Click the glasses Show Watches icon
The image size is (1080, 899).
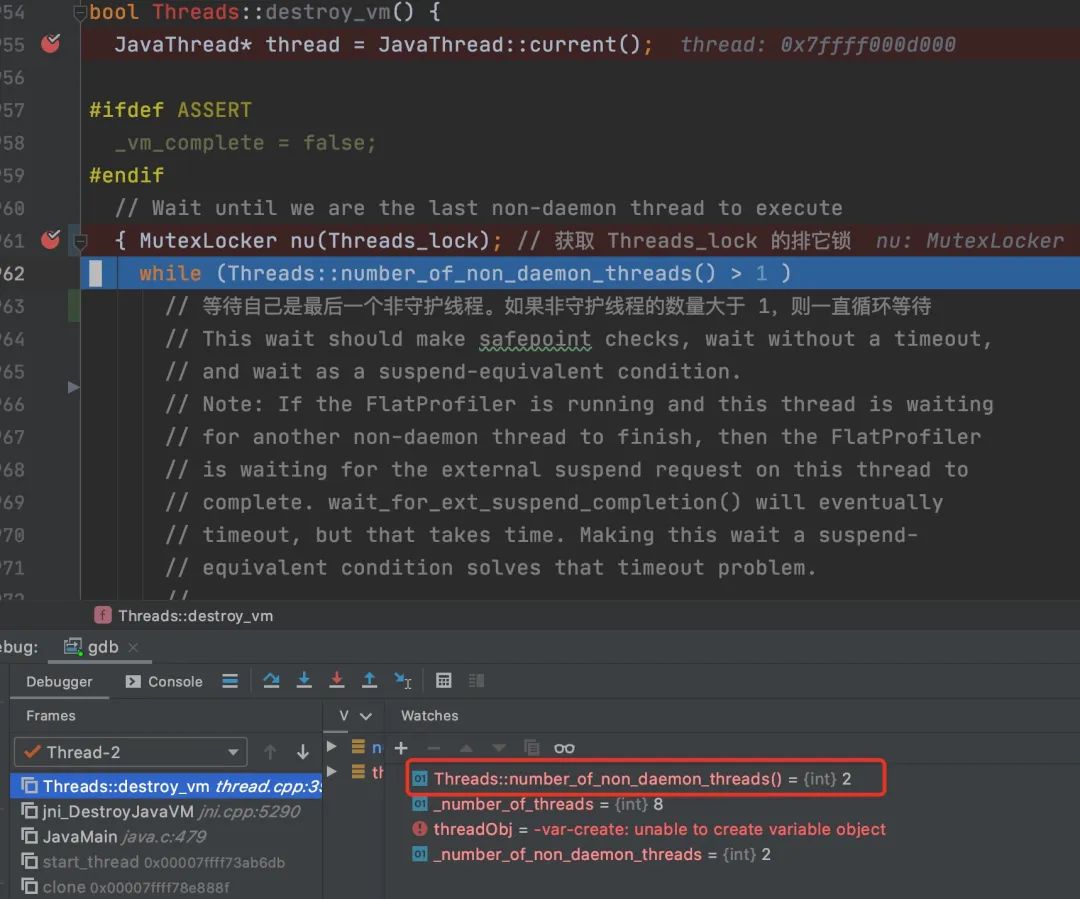pos(564,748)
